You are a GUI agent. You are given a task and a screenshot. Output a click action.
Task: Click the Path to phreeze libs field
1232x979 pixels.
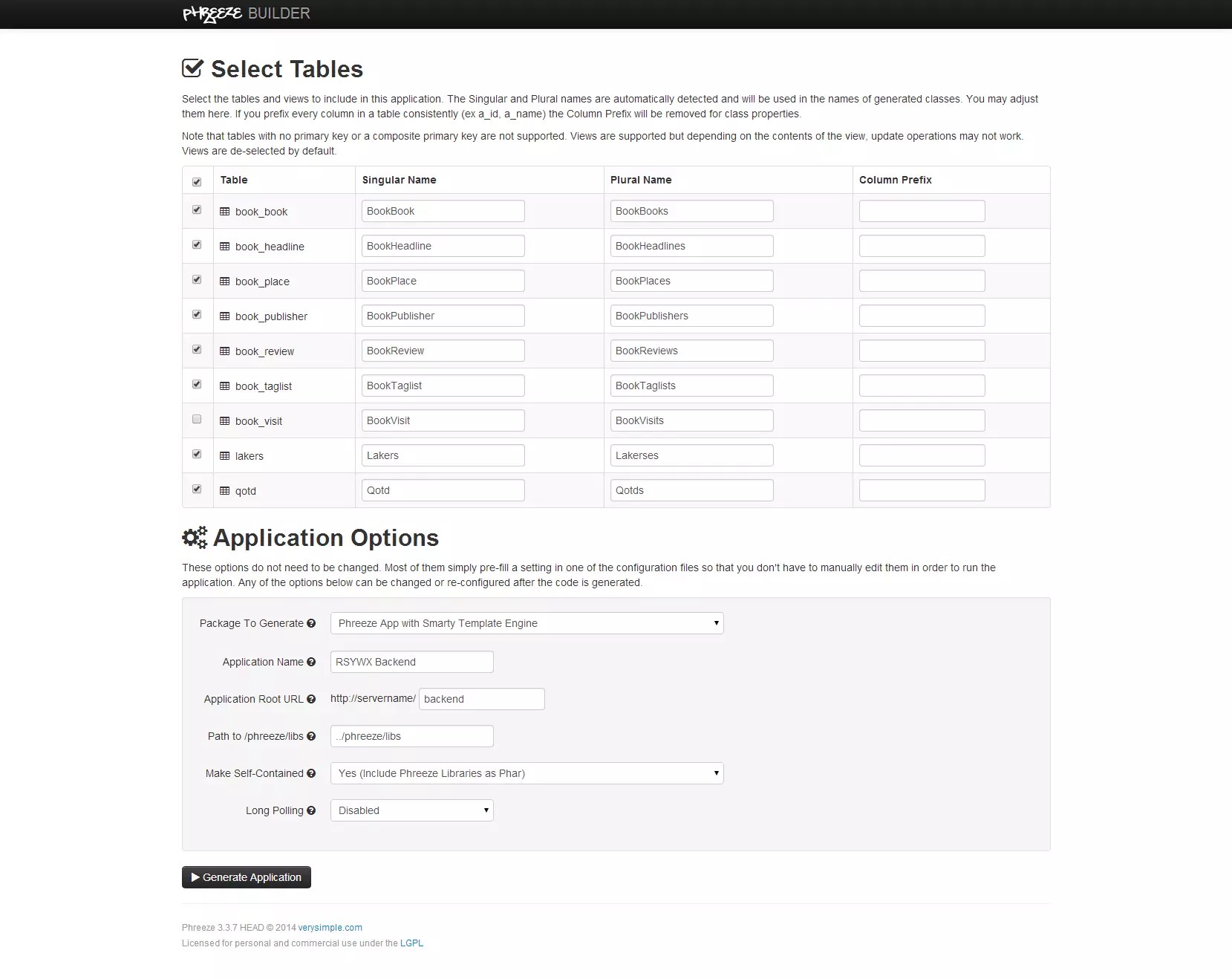411,736
